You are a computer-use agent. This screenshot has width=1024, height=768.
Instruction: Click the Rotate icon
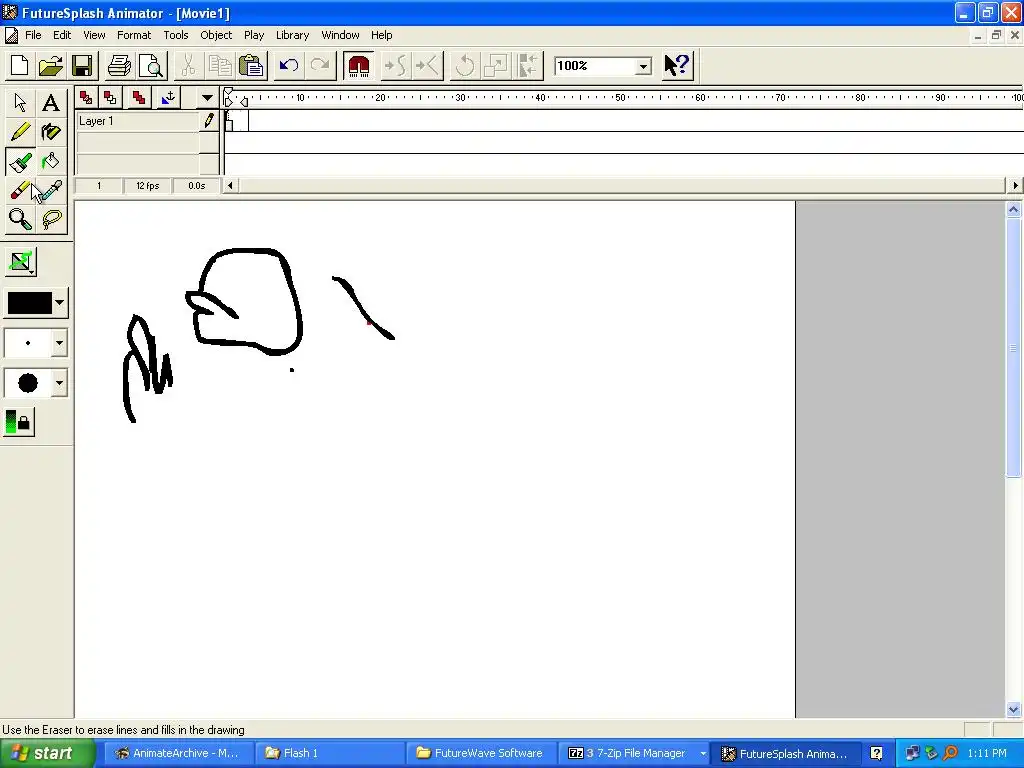click(465, 65)
